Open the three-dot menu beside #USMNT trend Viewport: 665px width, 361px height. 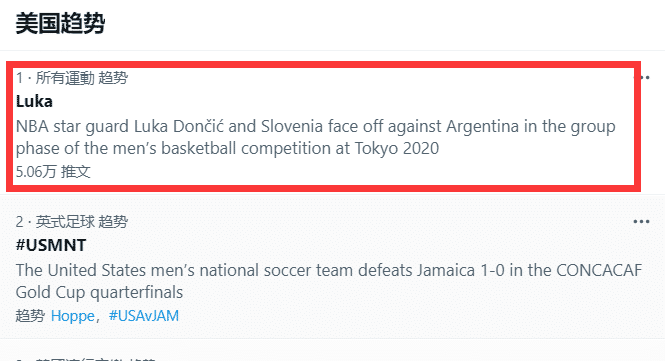pyautogui.click(x=641, y=222)
